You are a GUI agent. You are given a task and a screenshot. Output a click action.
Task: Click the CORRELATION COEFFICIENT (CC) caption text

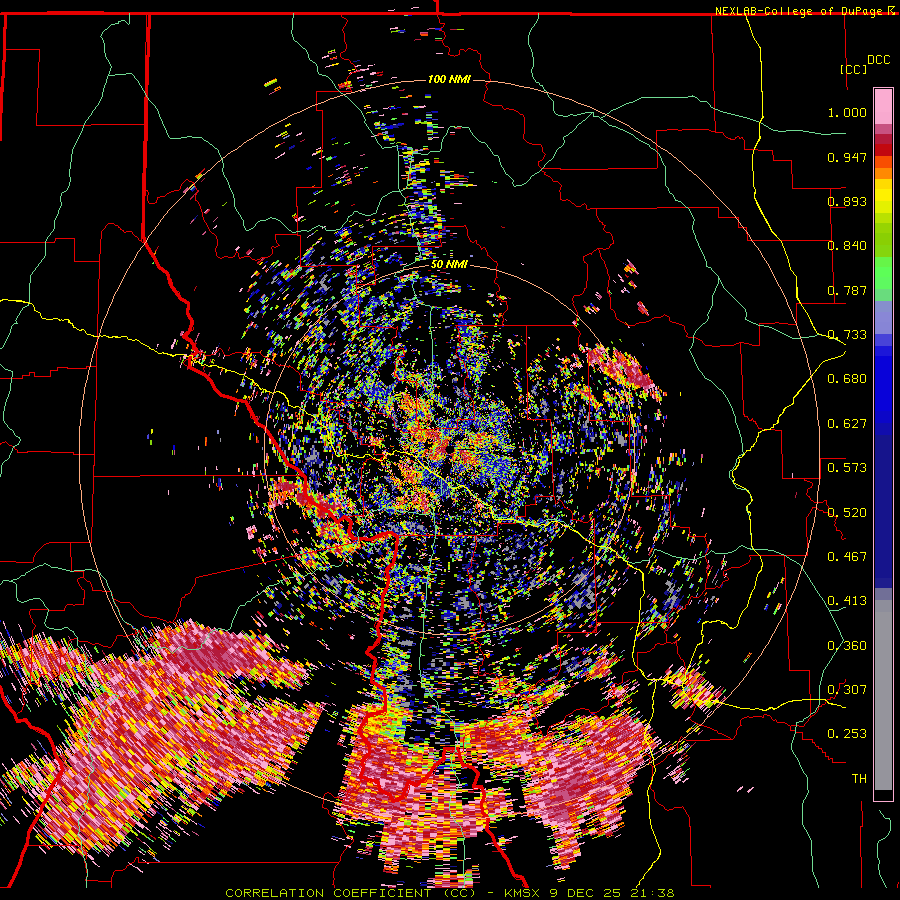click(x=350, y=893)
